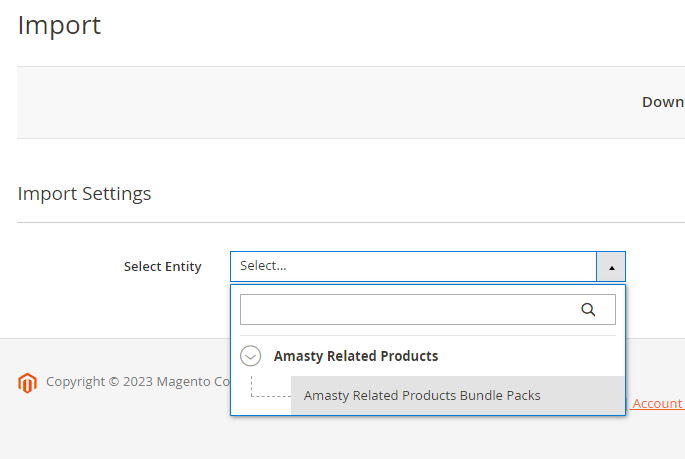
Task: Collapse Amasty Related Products via circle chevron
Action: 250,356
